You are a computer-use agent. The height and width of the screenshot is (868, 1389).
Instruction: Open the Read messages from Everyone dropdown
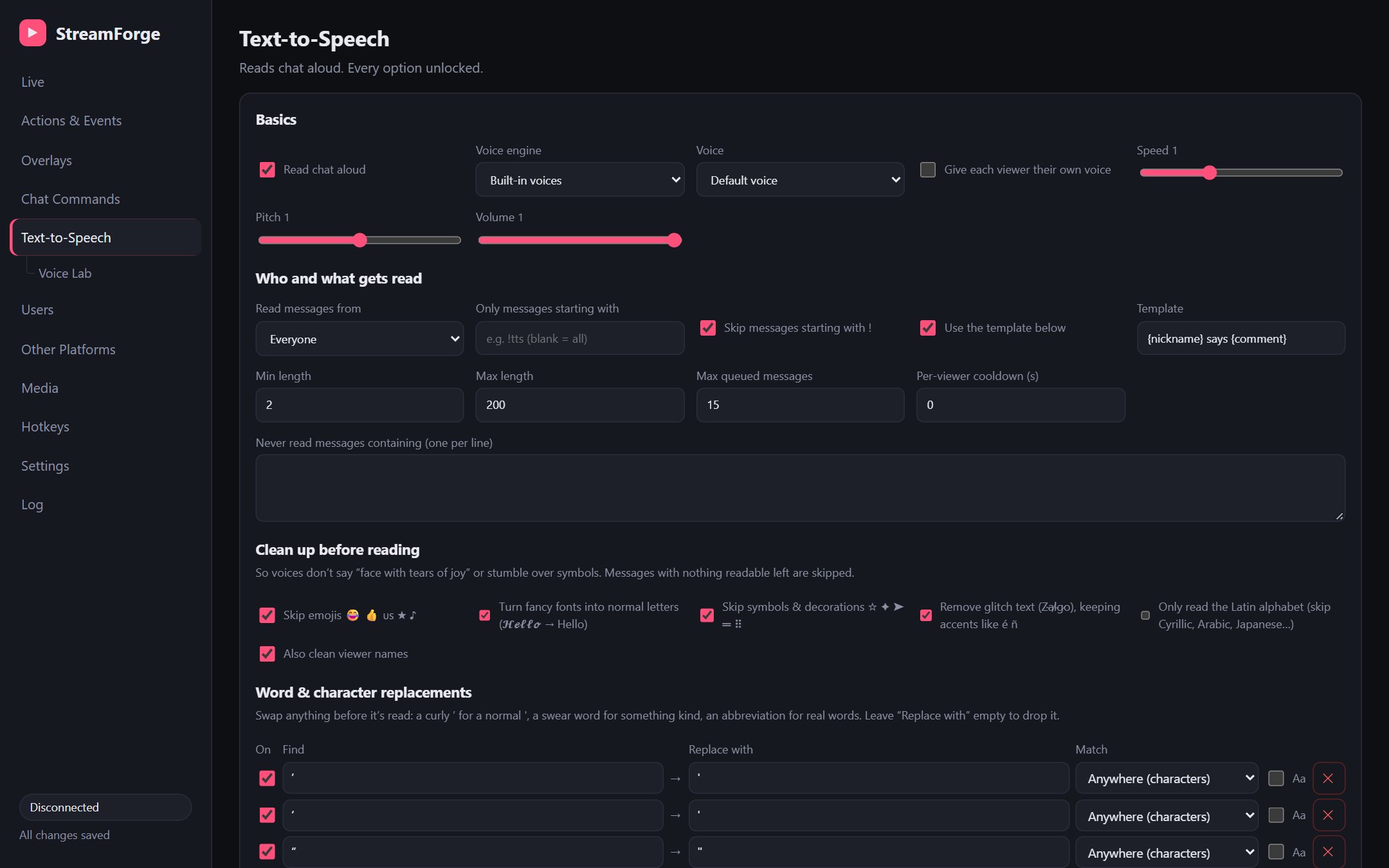(x=359, y=339)
